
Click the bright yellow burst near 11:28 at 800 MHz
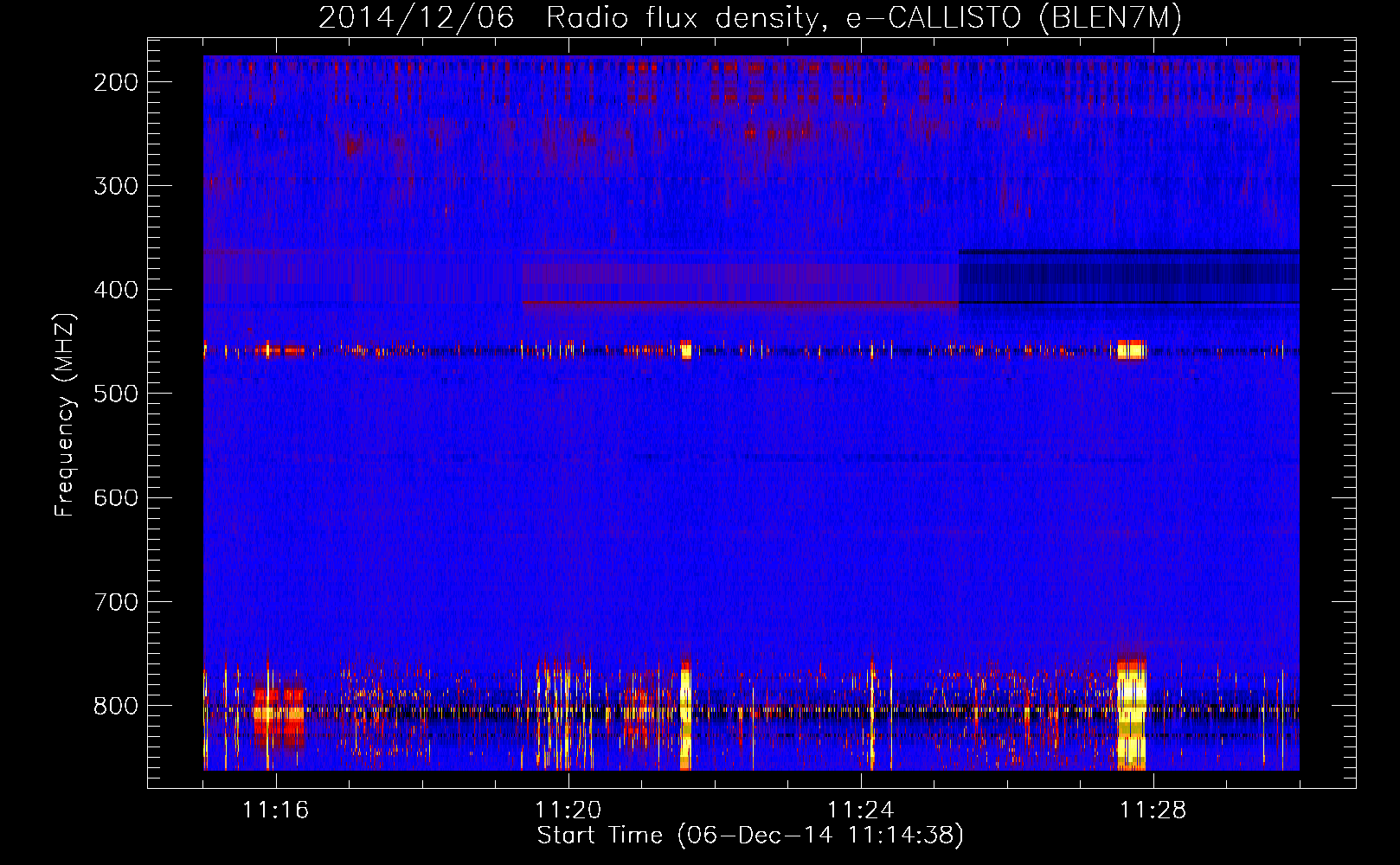pos(1131,714)
